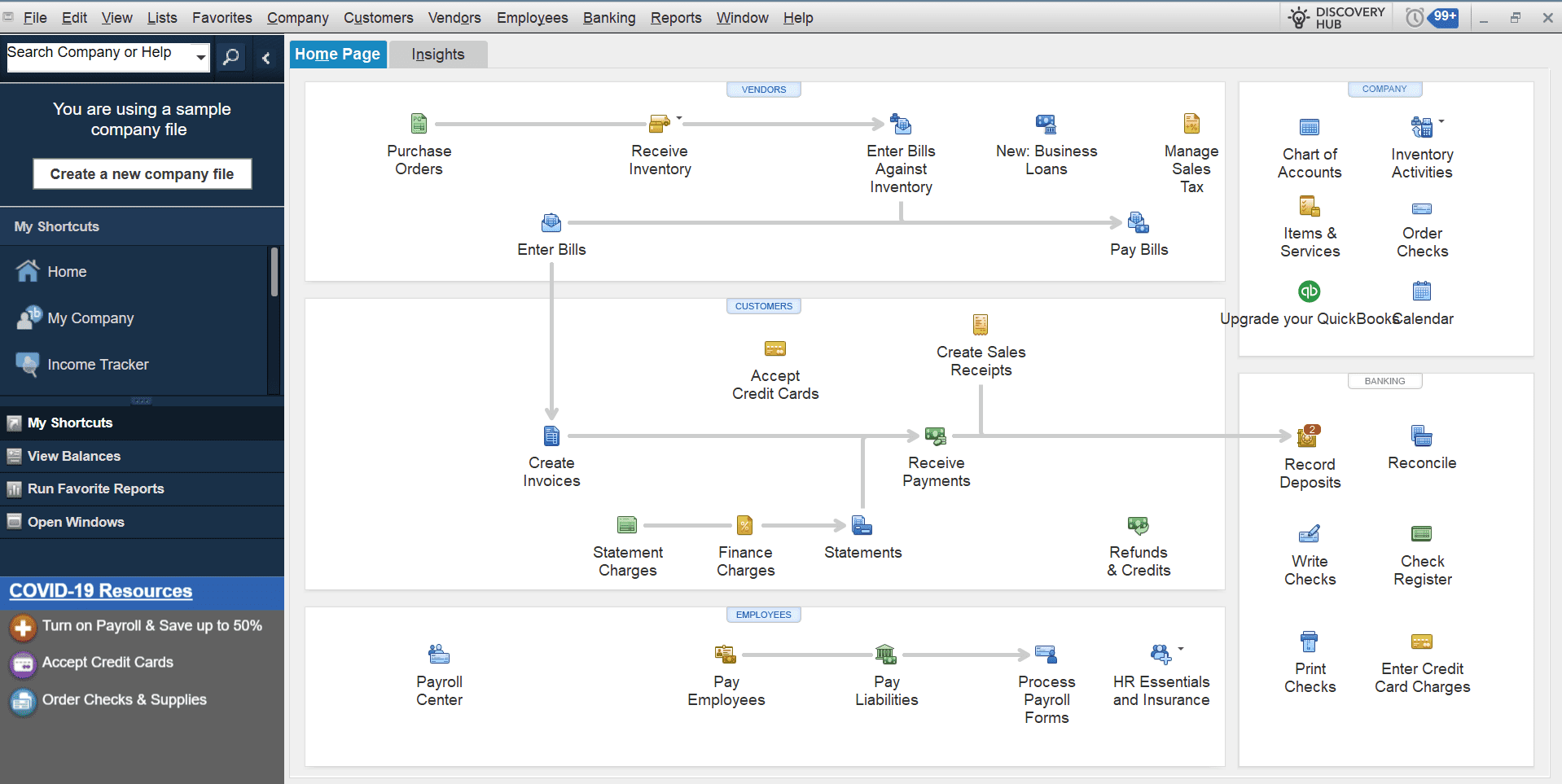1562x784 pixels.
Task: Open the Lists menu
Action: click(x=162, y=17)
